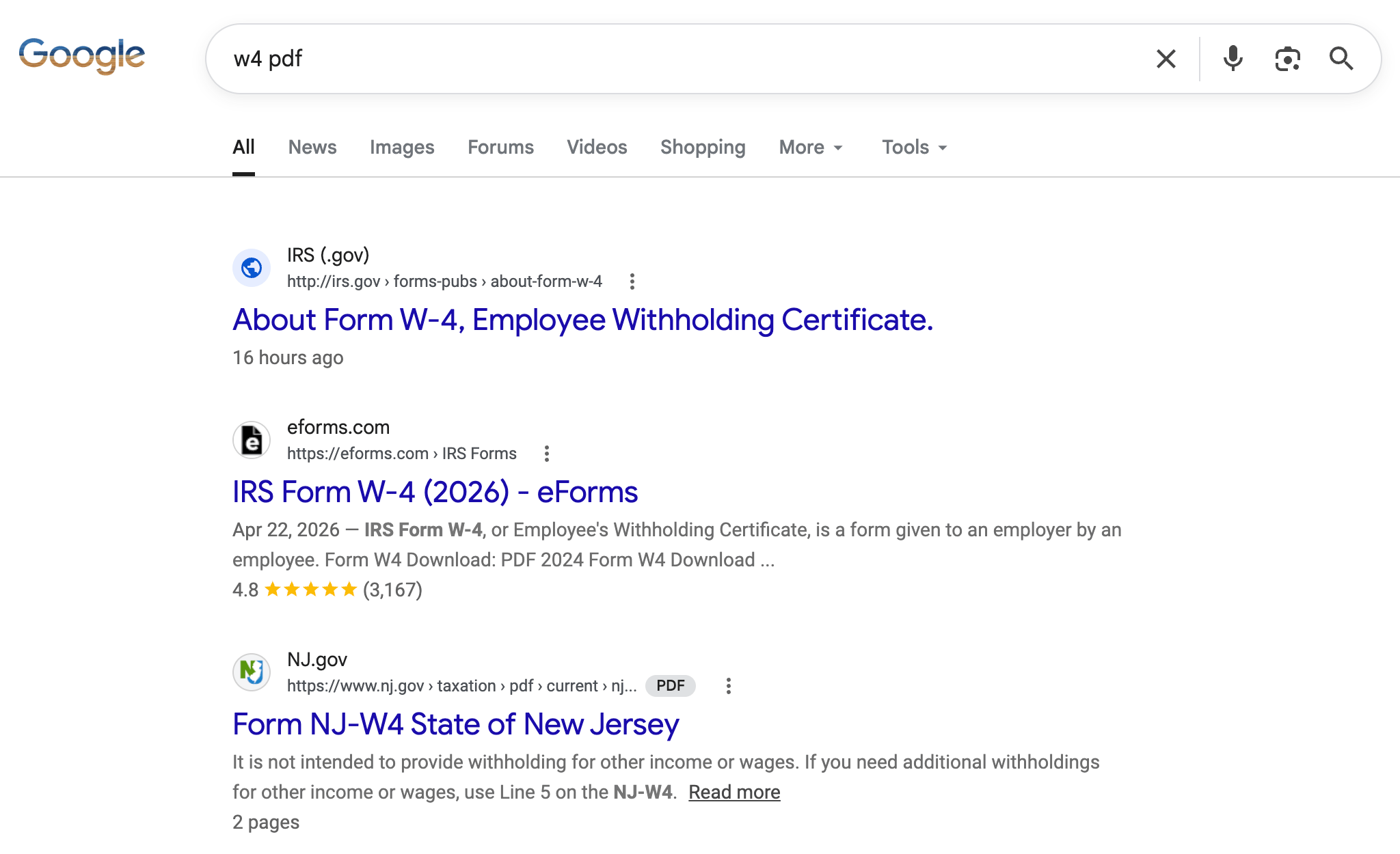This screenshot has width=1400, height=854.
Task: Click the PDF badge on NJ.gov result
Action: 671,686
